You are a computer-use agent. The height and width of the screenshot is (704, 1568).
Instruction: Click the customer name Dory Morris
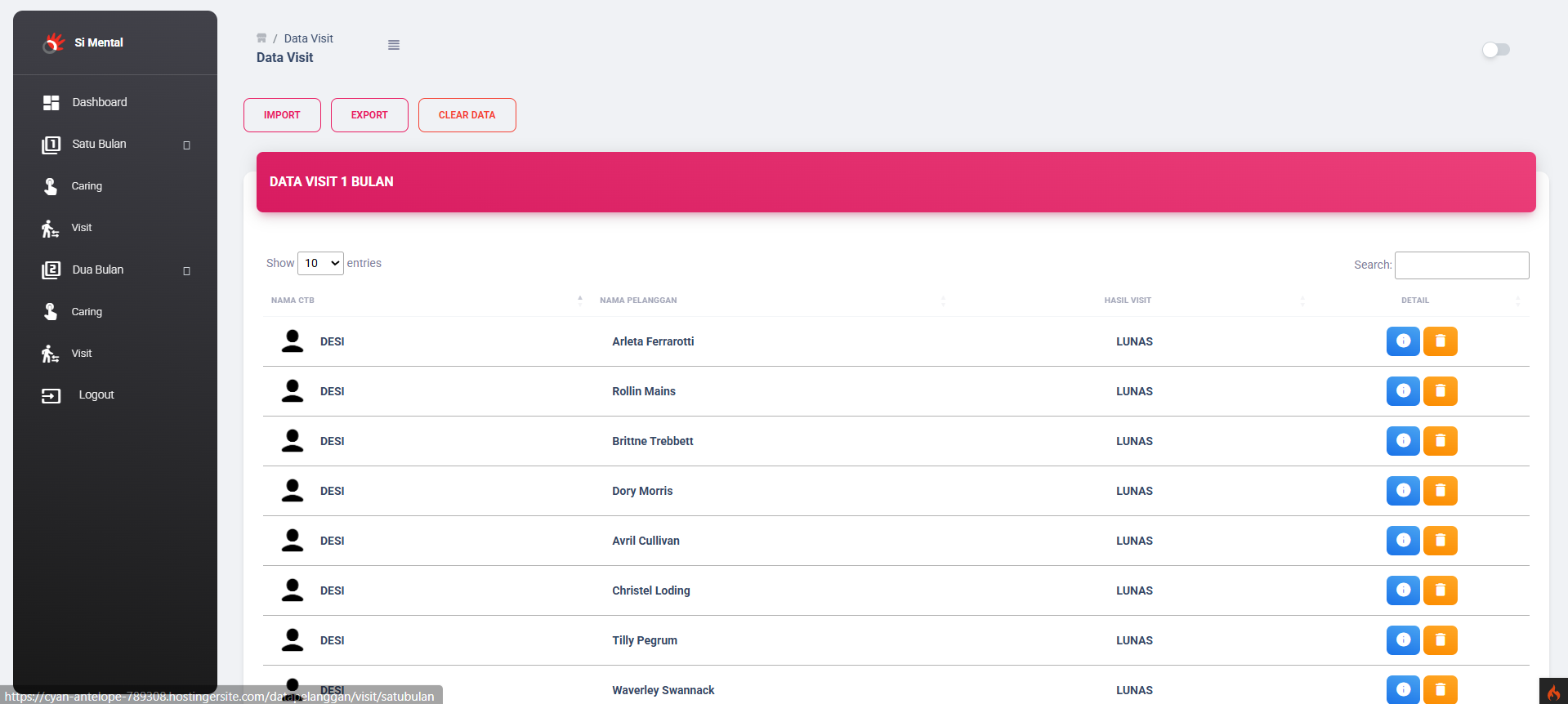pos(642,491)
